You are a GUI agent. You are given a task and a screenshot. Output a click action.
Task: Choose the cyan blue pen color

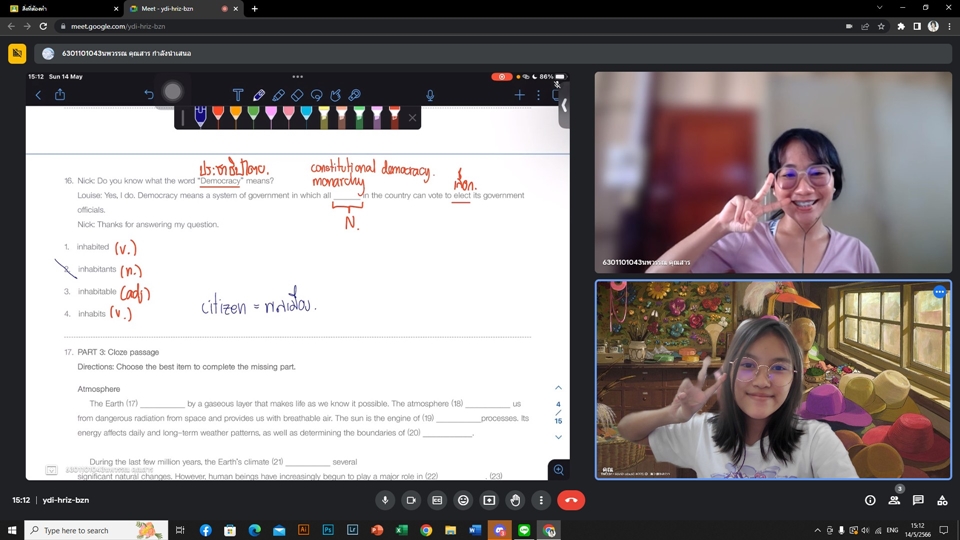coord(306,115)
